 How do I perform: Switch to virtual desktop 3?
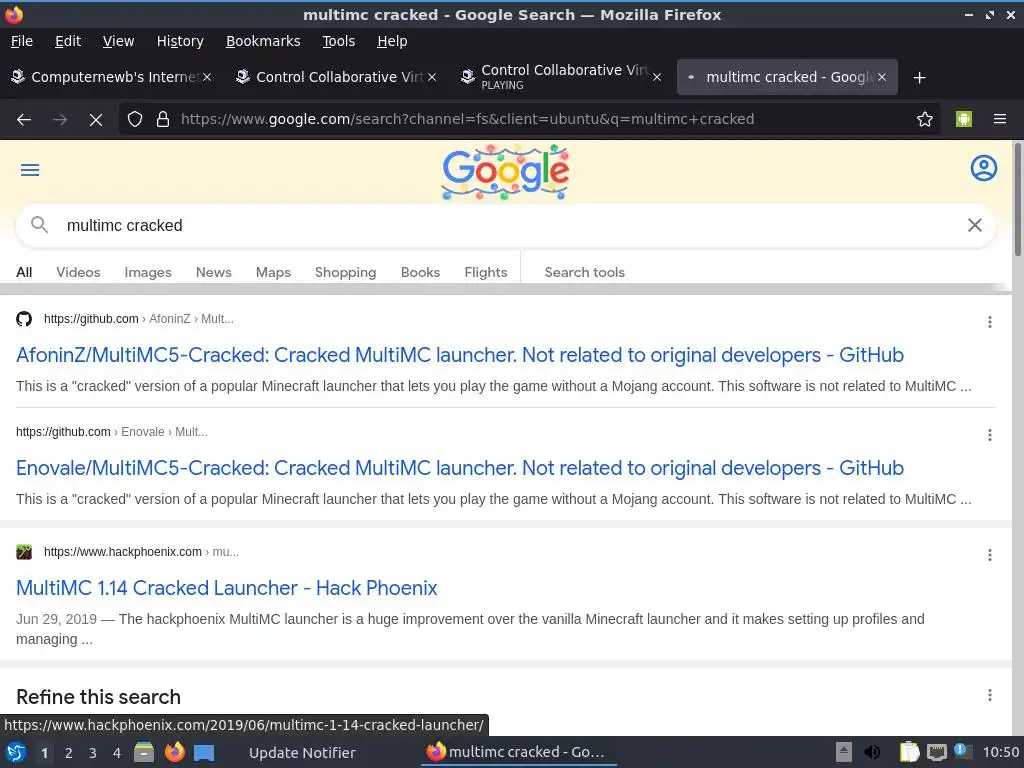[x=93, y=753]
